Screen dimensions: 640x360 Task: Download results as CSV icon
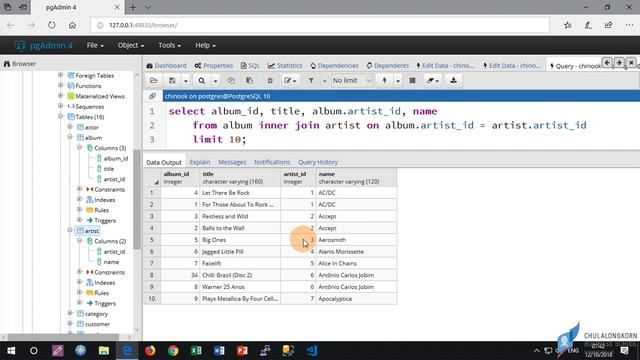(453, 81)
